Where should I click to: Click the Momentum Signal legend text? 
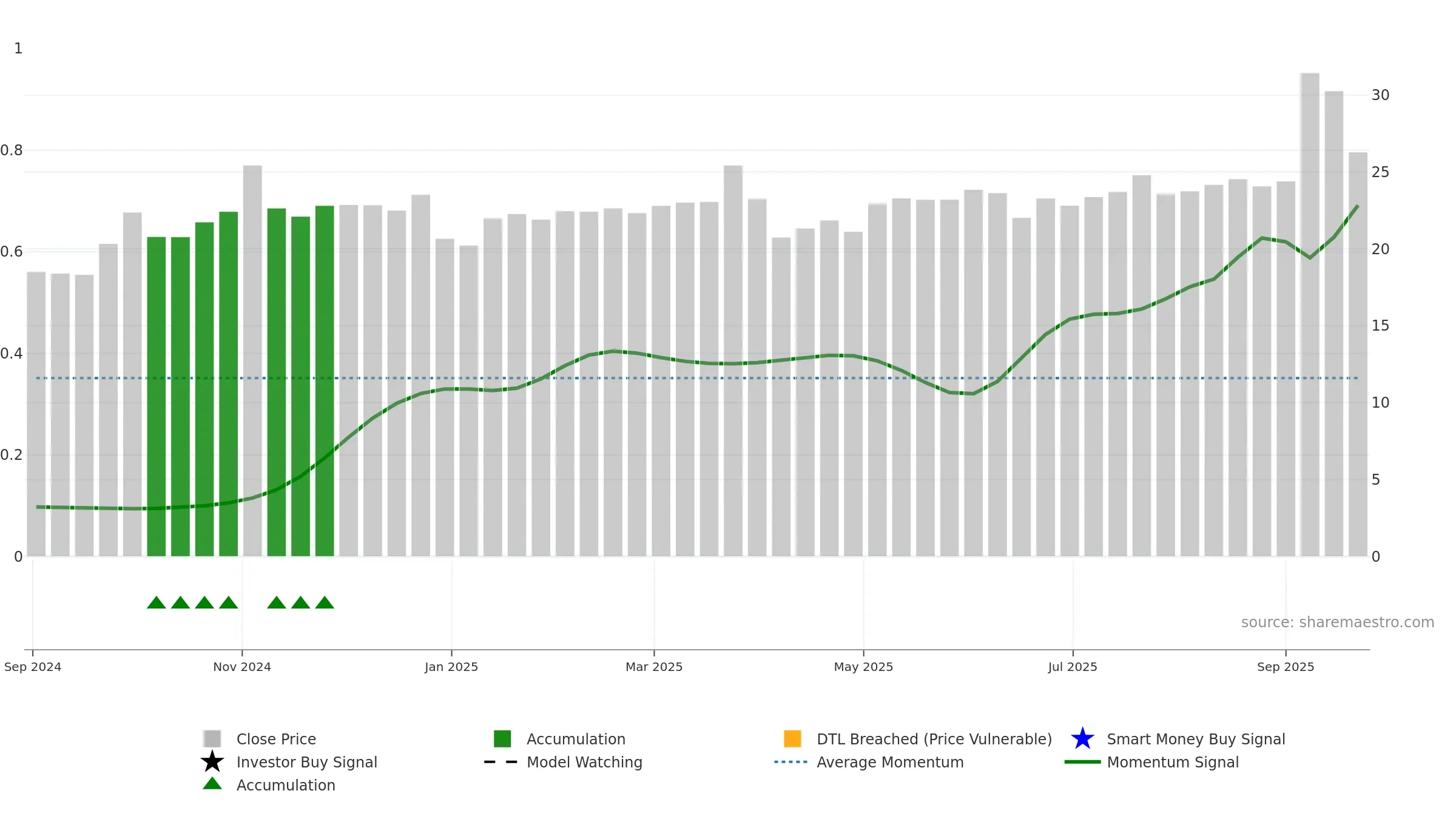1173,762
